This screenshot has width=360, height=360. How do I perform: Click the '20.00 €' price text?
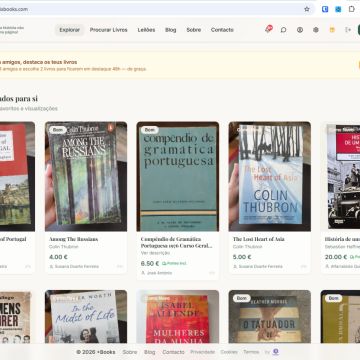point(336,257)
